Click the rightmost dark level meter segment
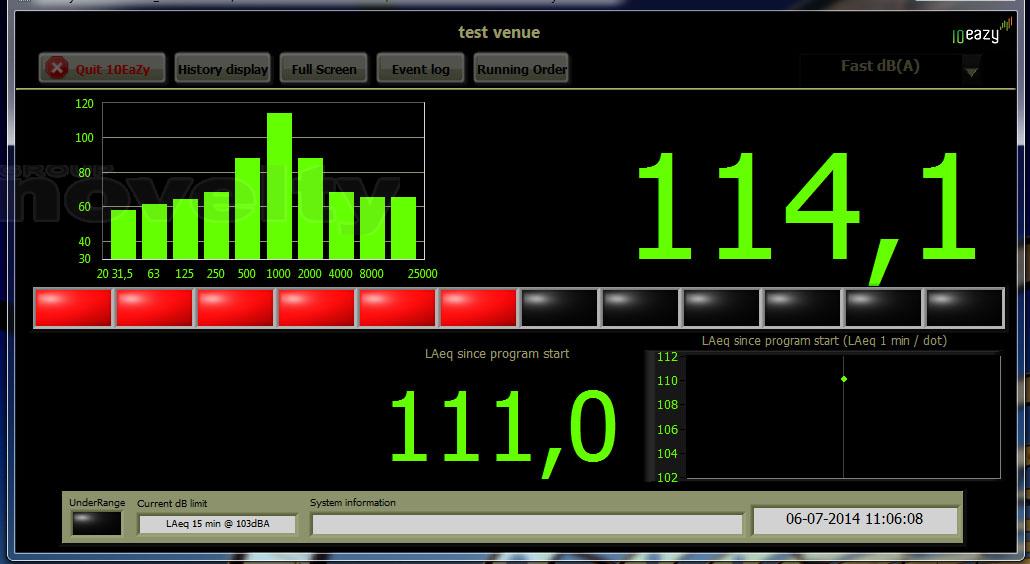Screen dimensions: 1030x564 [964, 308]
